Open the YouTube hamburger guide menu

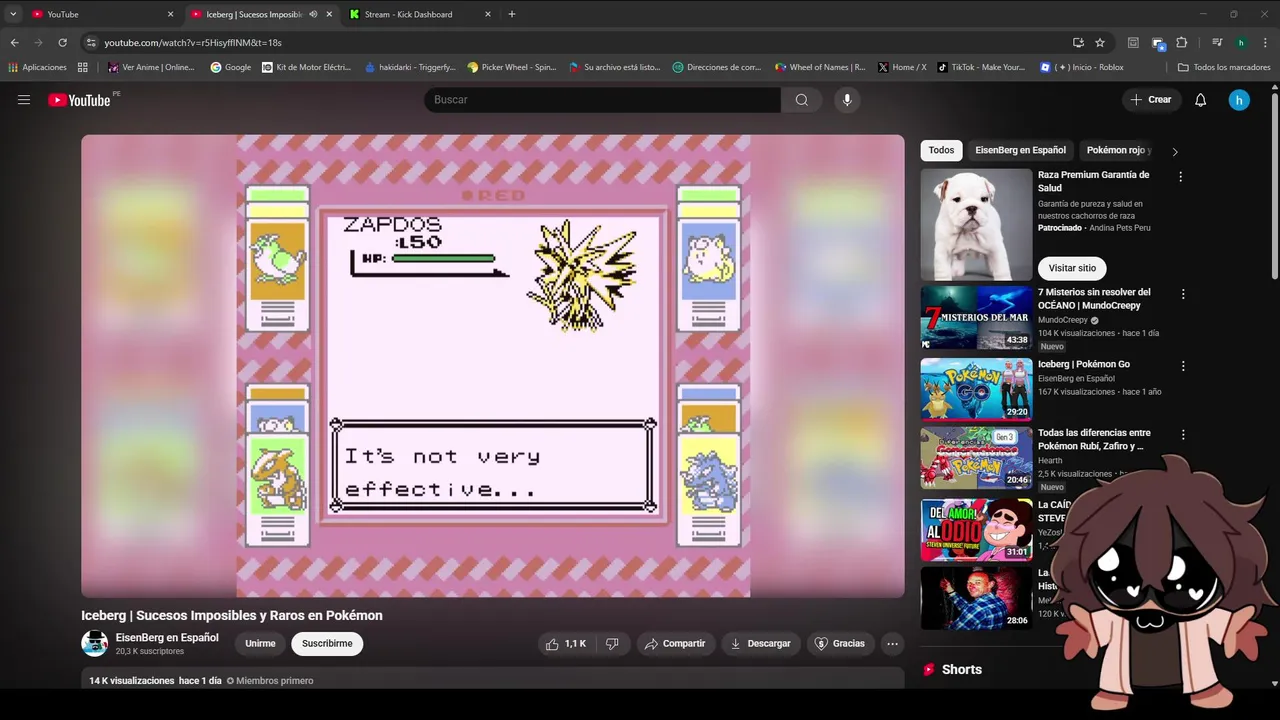coord(24,100)
